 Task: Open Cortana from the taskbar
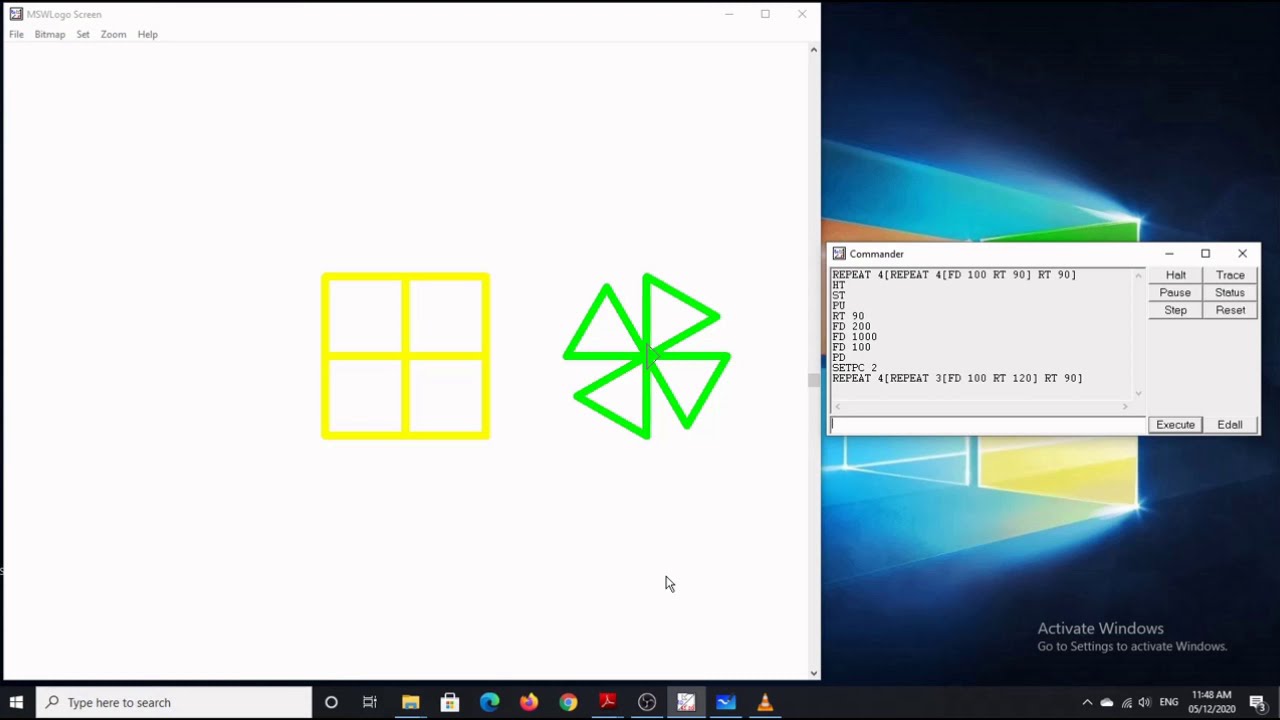click(331, 702)
